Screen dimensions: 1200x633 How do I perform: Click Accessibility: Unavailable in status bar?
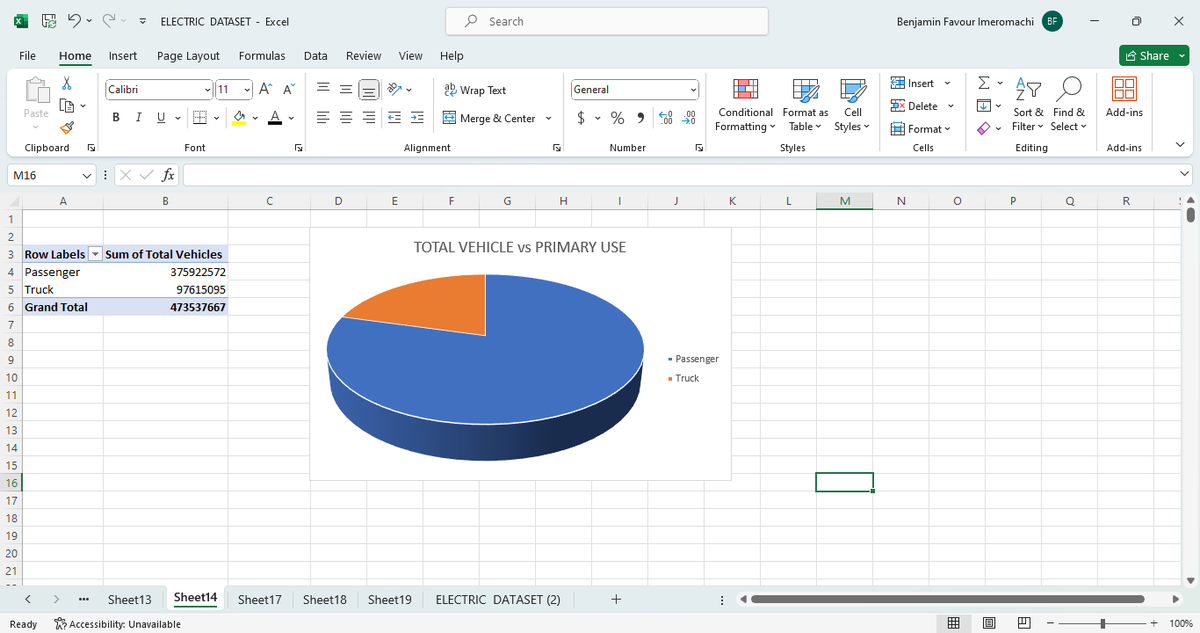(x=118, y=624)
